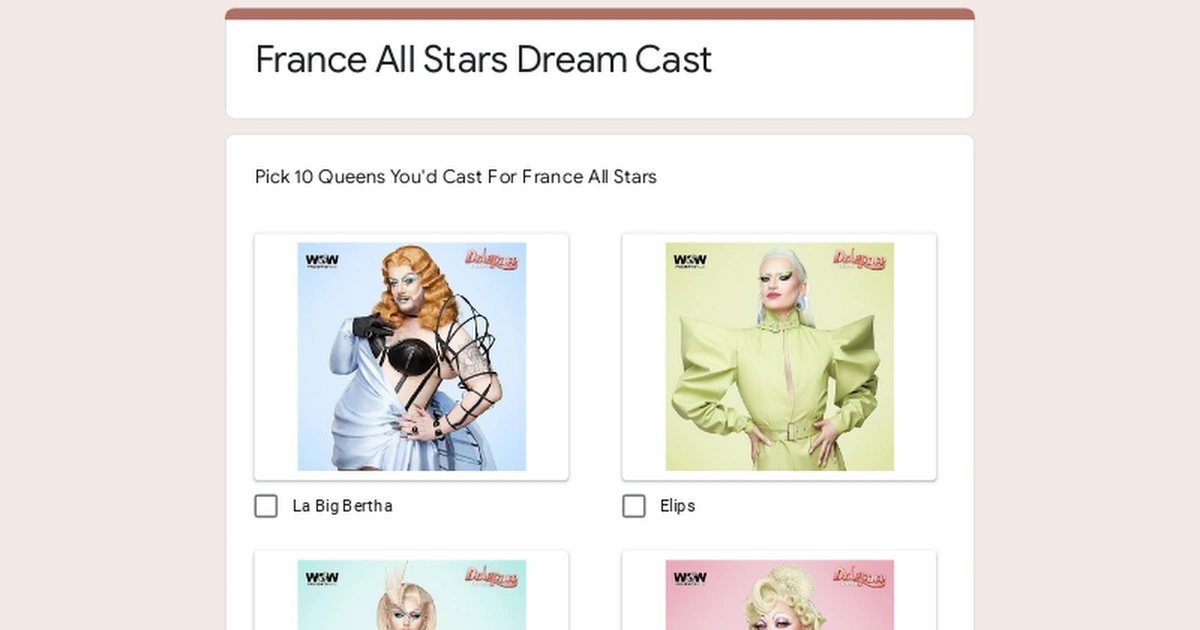The height and width of the screenshot is (630, 1200).
Task: Open the pink photo with blonde curls
Action: 779,600
